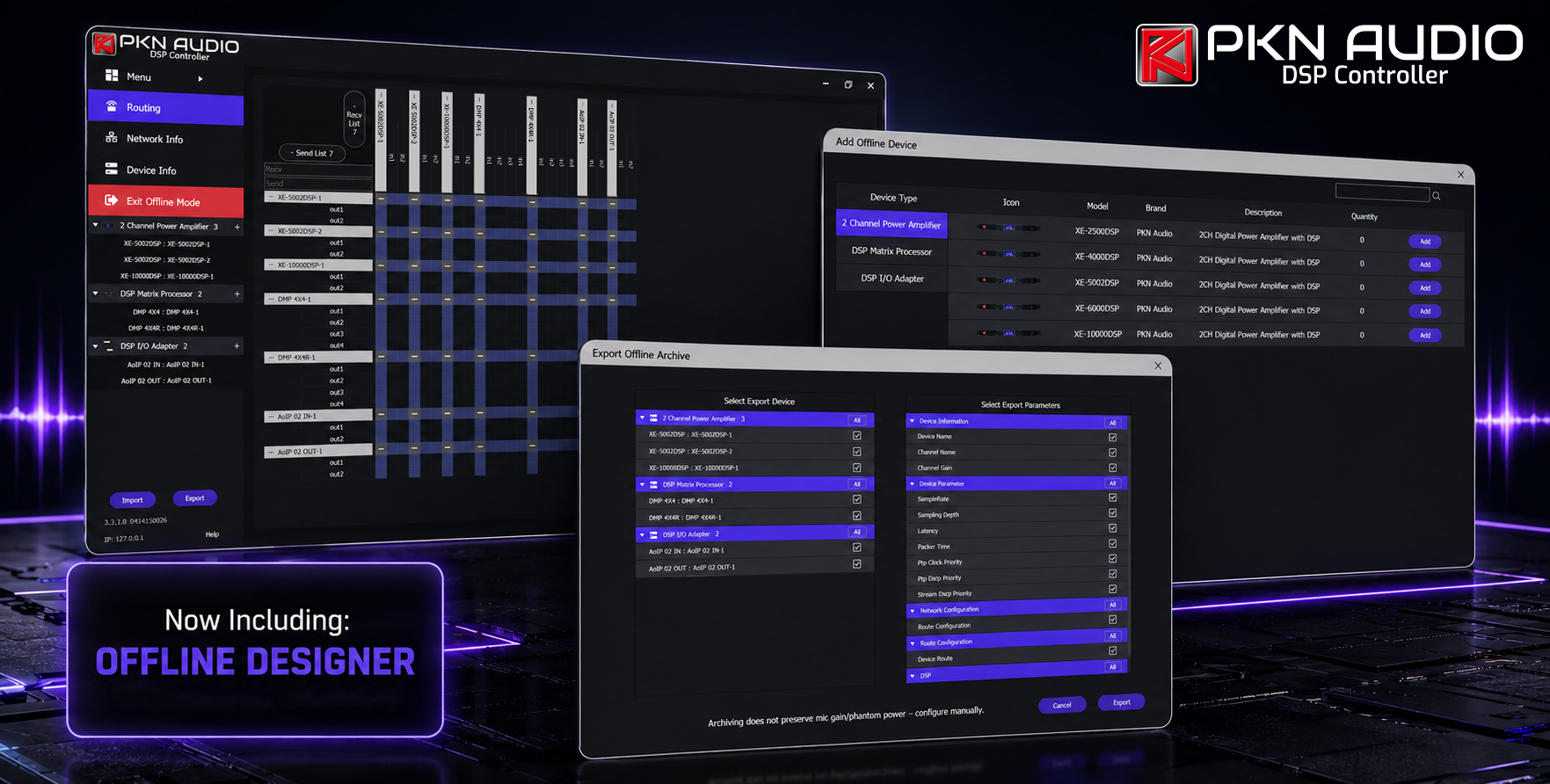This screenshot has width=1550, height=784.
Task: Click the Network Info topology icon
Action: (112, 138)
